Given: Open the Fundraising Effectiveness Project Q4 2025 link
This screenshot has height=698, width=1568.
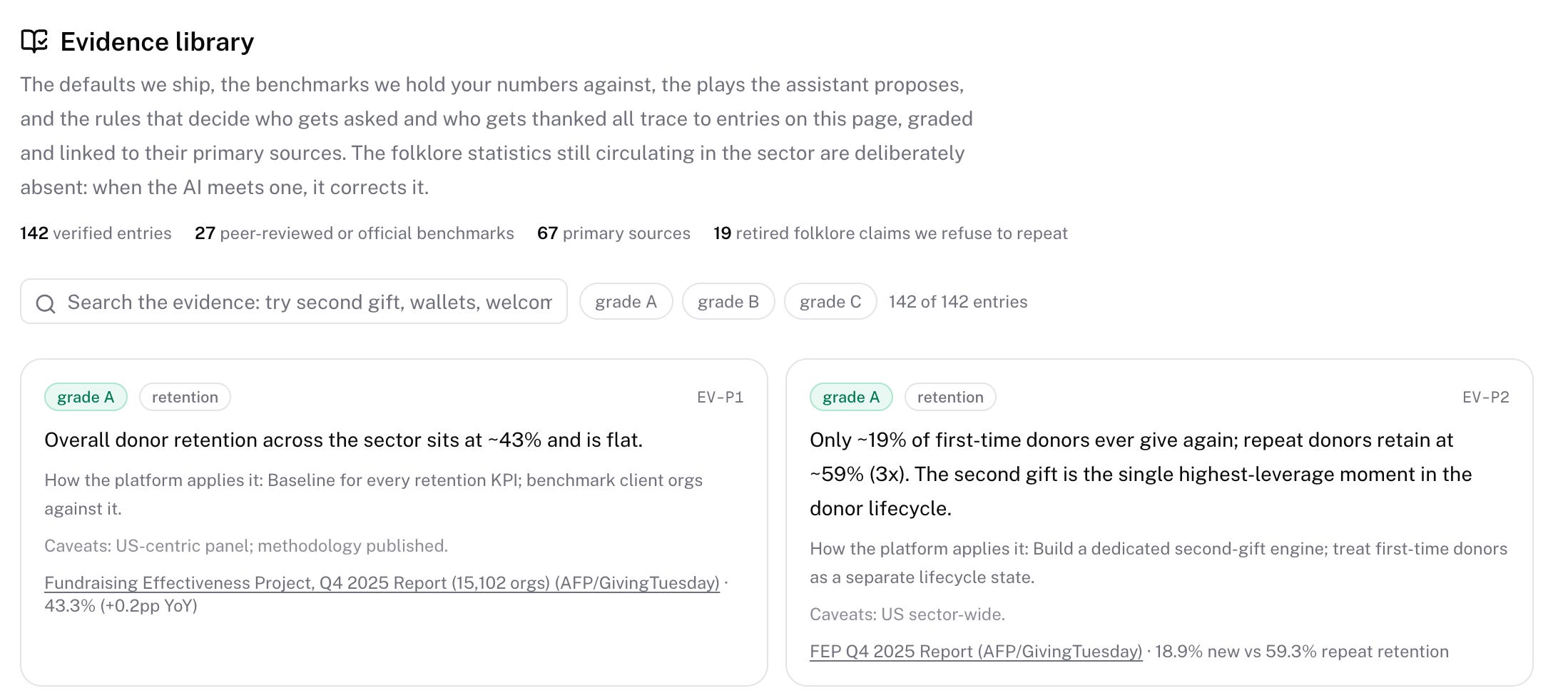Looking at the screenshot, I should coord(382,583).
